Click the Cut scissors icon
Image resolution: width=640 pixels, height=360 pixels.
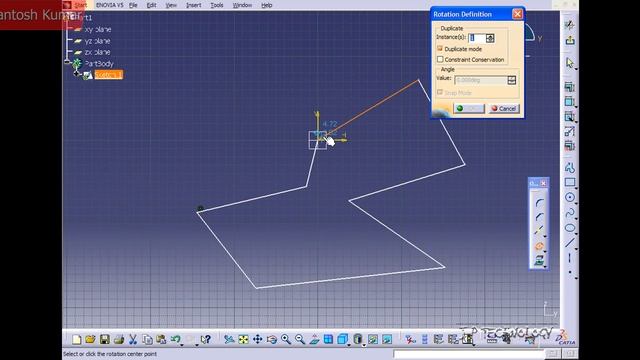tap(133, 339)
